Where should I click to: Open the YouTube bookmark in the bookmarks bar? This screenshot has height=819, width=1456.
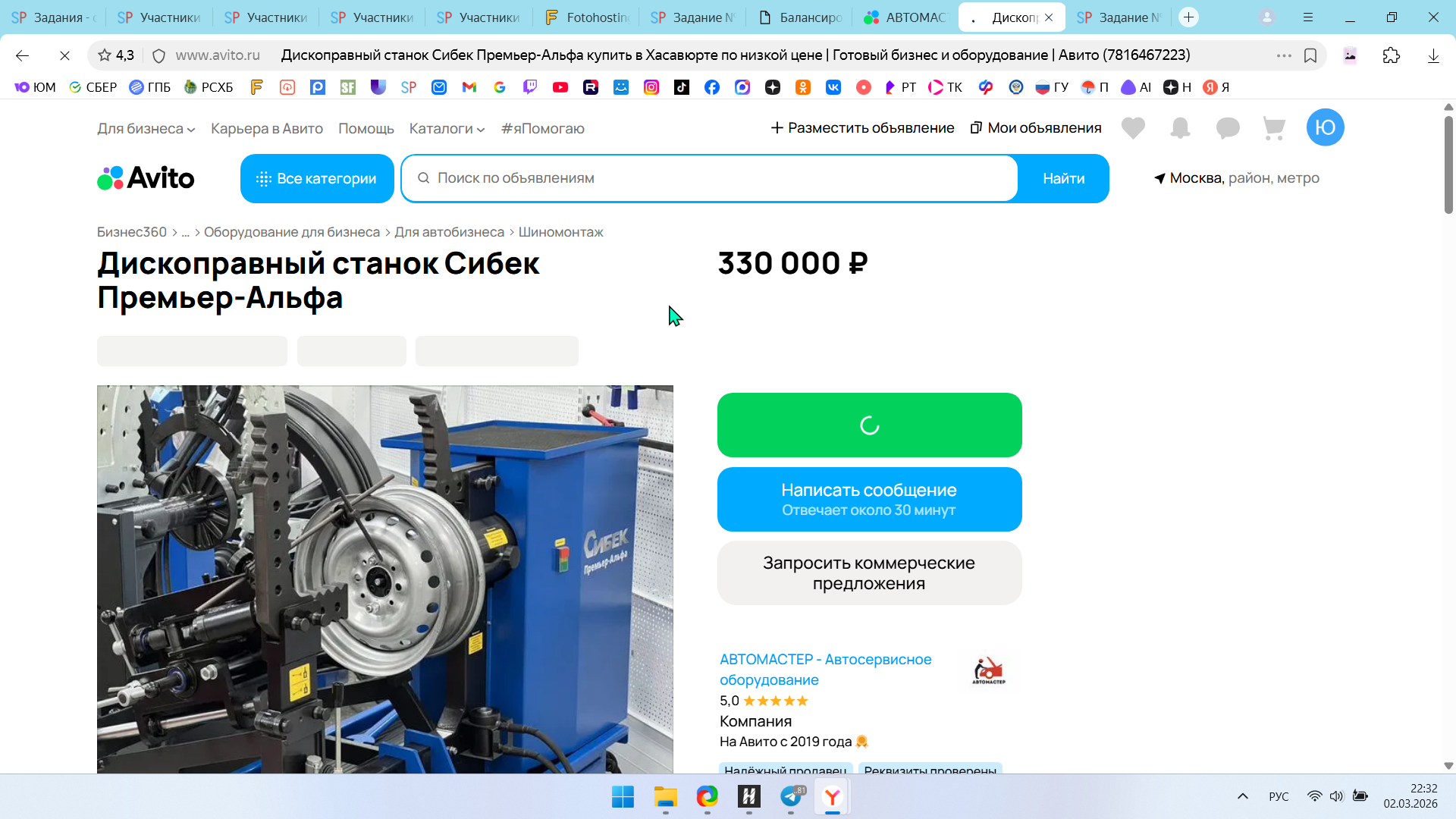coord(560,87)
